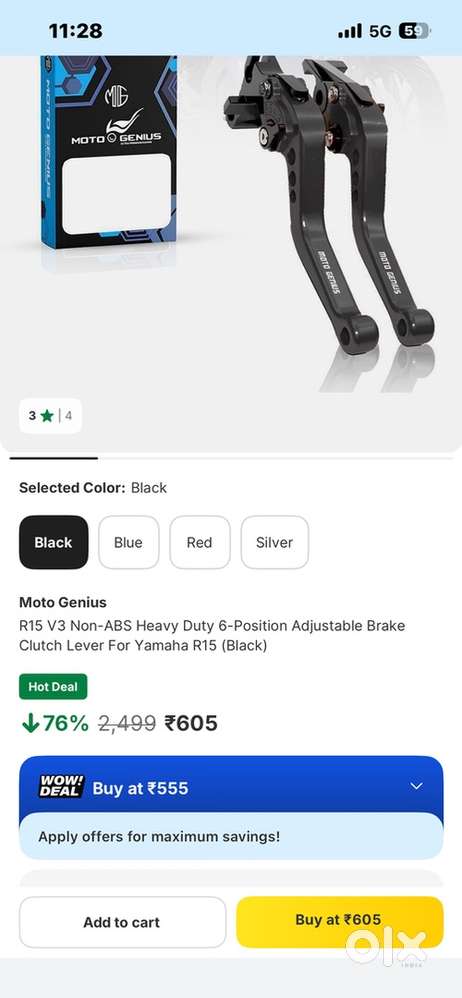The image size is (462, 998).
Task: Expand the Buy at ₹555 deal chevron
Action: point(416,787)
